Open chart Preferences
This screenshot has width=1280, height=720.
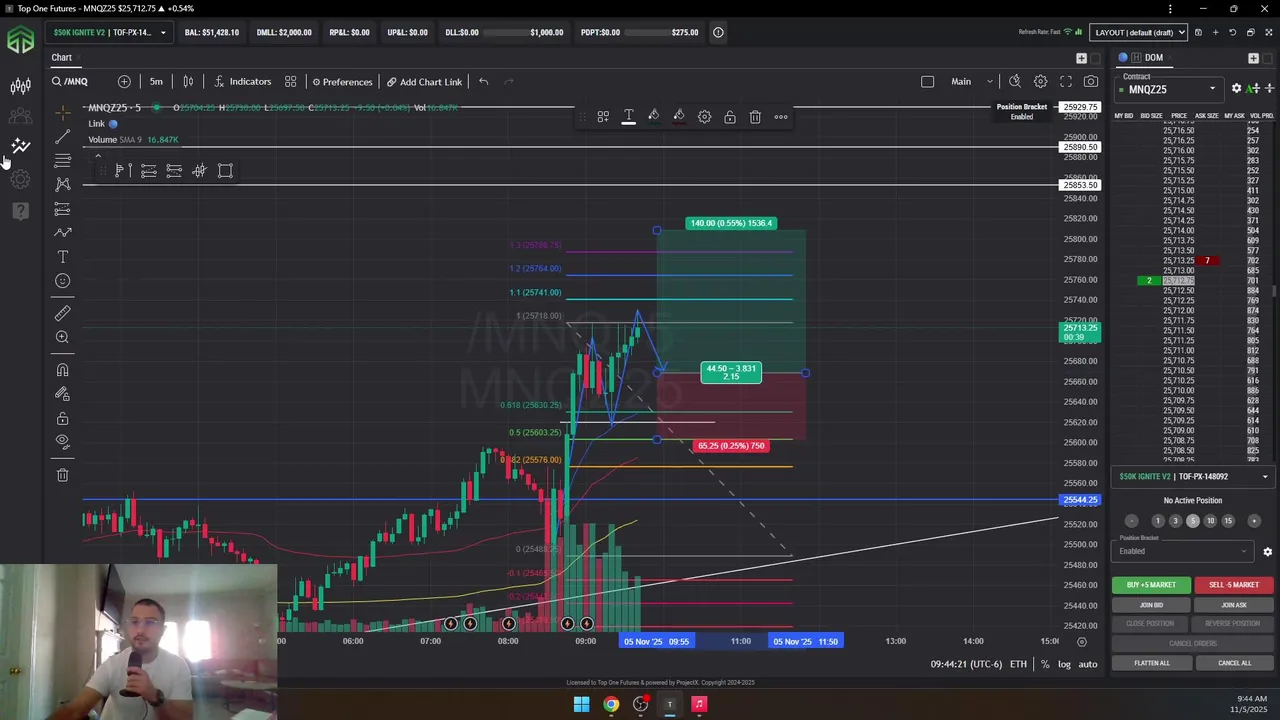coord(342,81)
